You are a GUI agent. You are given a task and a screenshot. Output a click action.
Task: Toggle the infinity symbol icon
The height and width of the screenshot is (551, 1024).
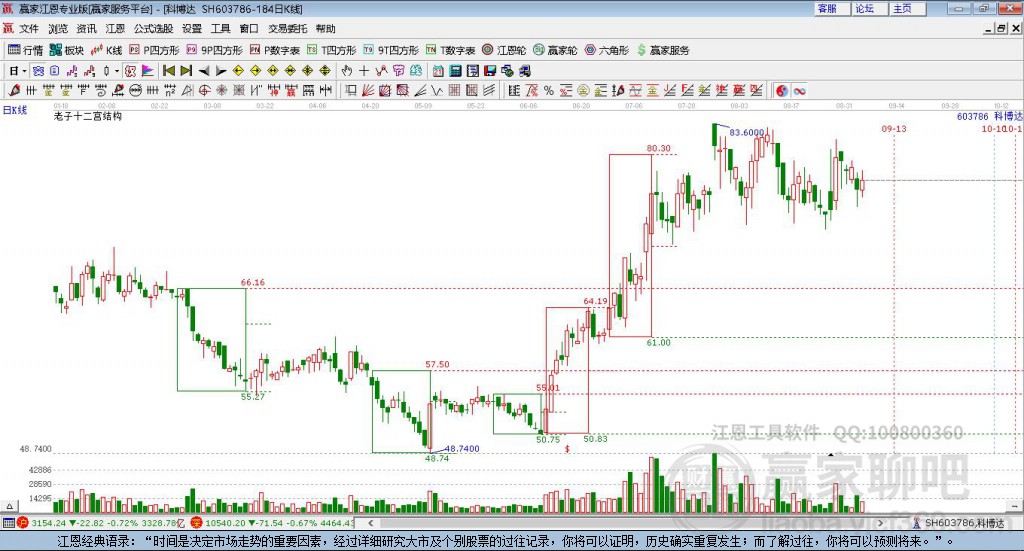click(x=799, y=91)
